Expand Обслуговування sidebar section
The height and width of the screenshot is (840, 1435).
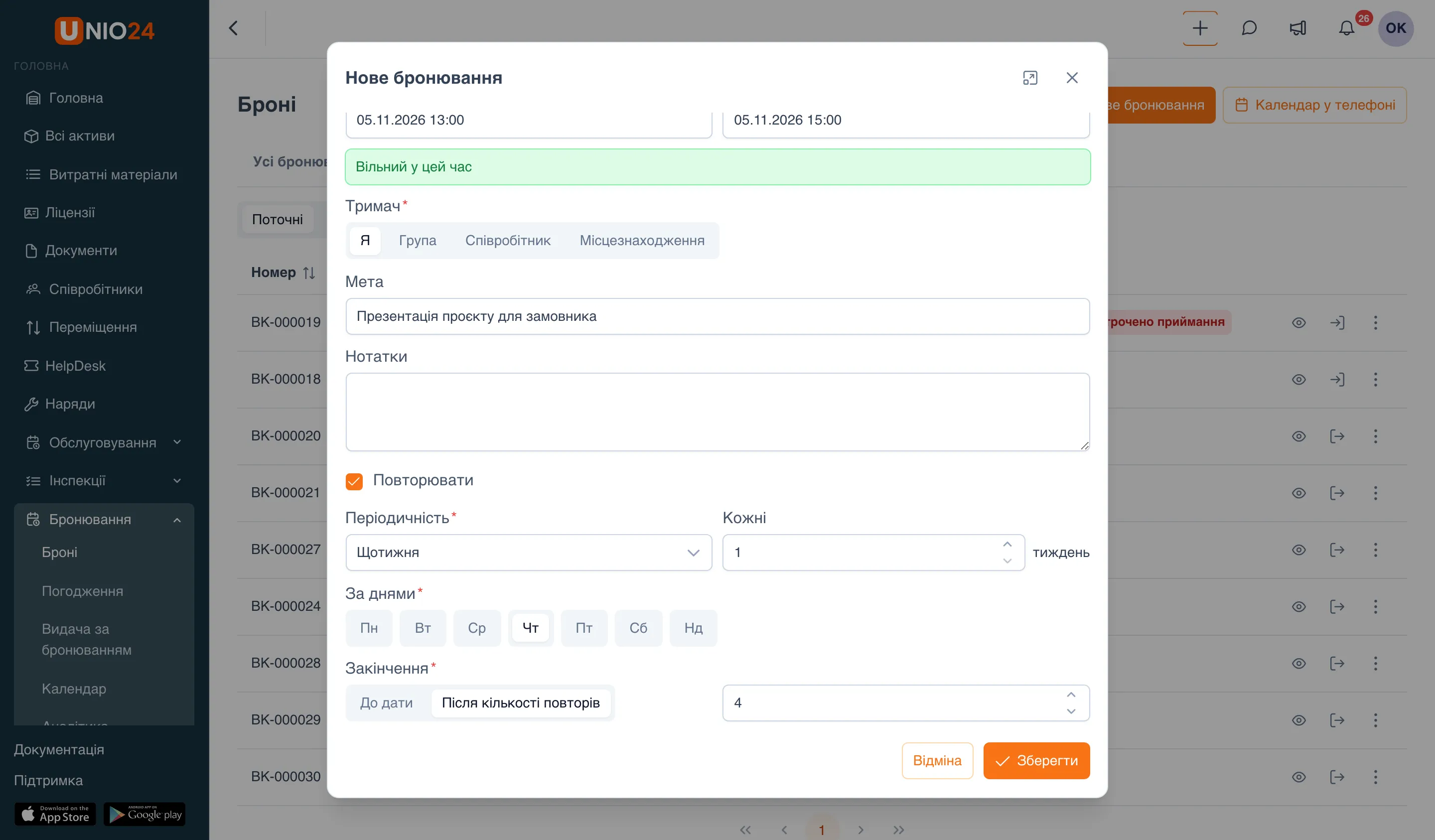pyautogui.click(x=104, y=442)
